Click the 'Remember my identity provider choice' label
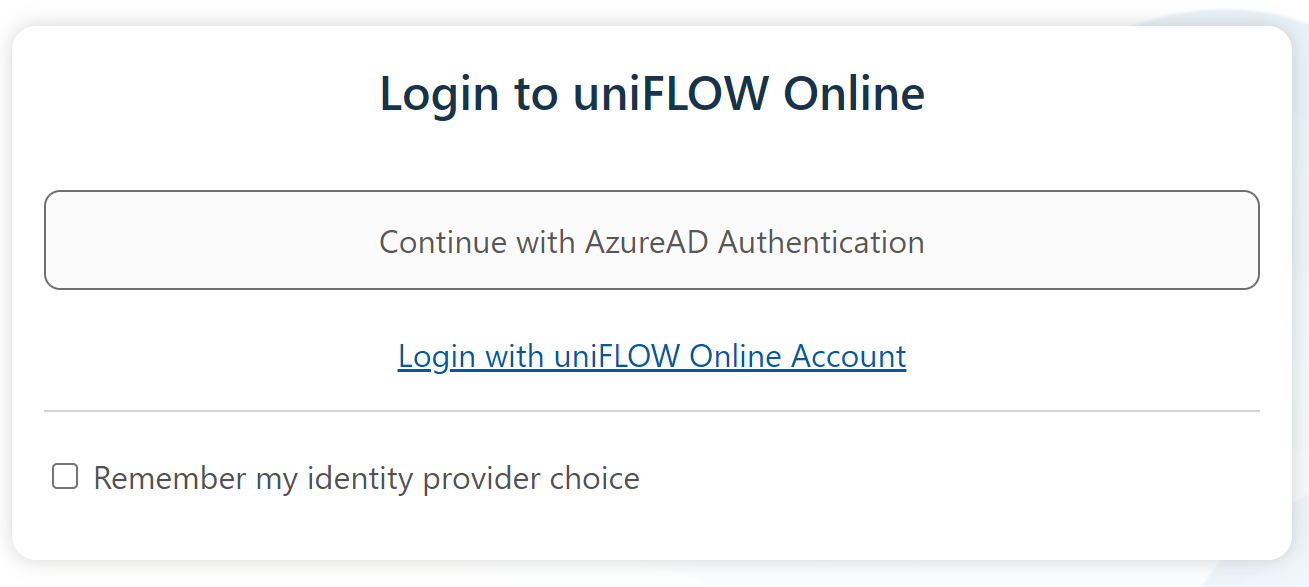The width and height of the screenshot is (1309, 587). [x=366, y=478]
